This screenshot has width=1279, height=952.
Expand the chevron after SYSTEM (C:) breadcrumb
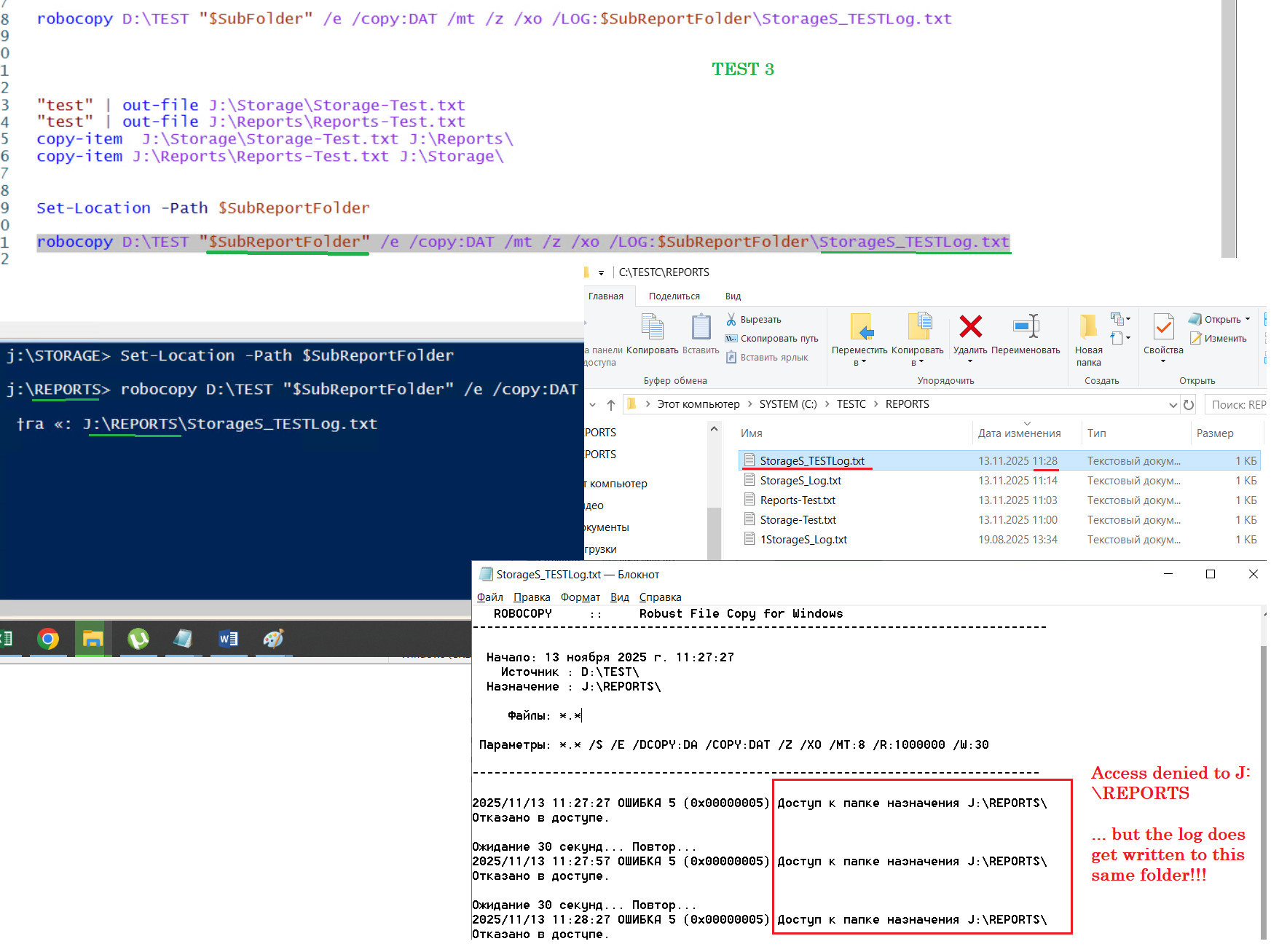[827, 404]
